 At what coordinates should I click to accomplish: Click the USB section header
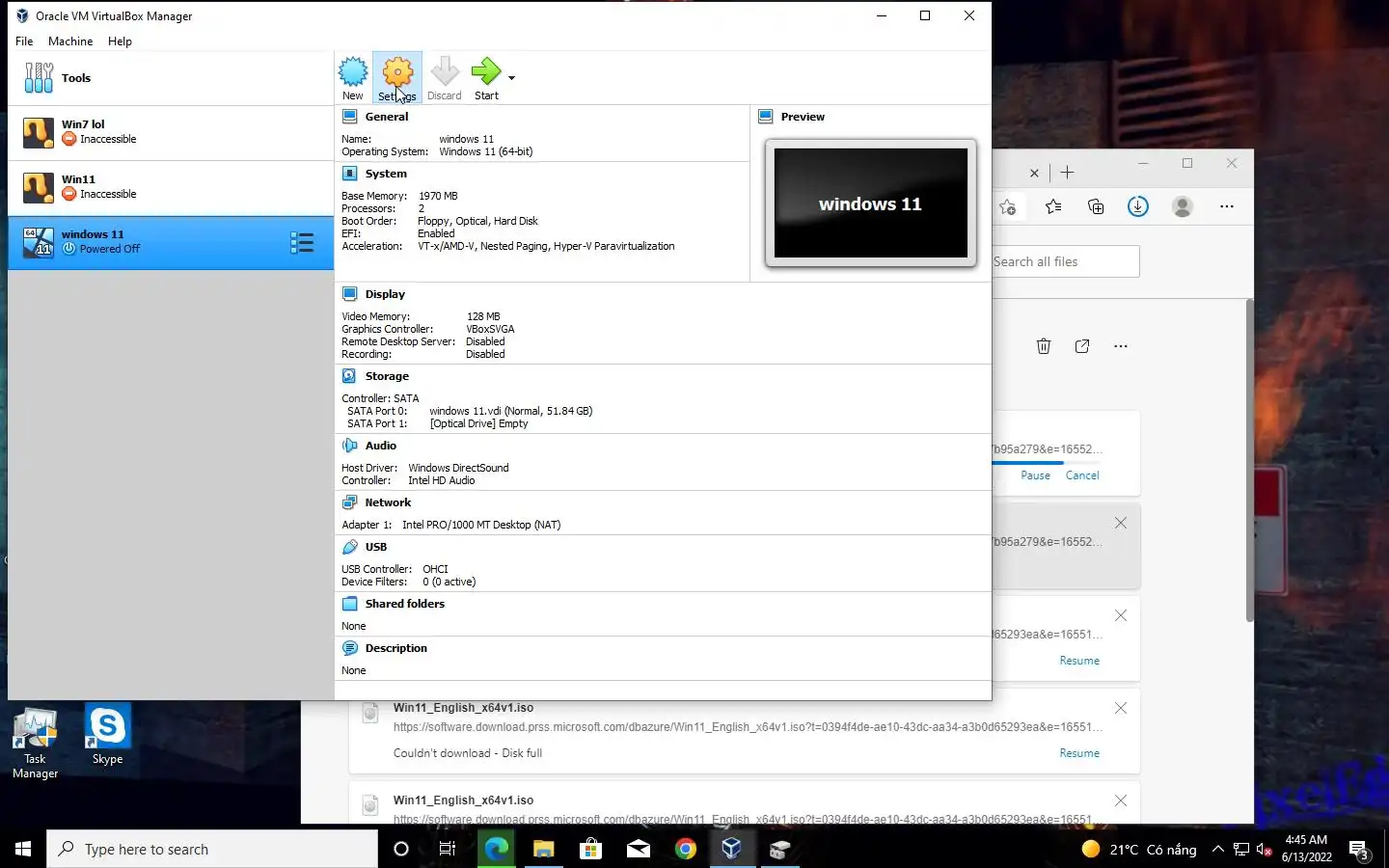coord(376,547)
